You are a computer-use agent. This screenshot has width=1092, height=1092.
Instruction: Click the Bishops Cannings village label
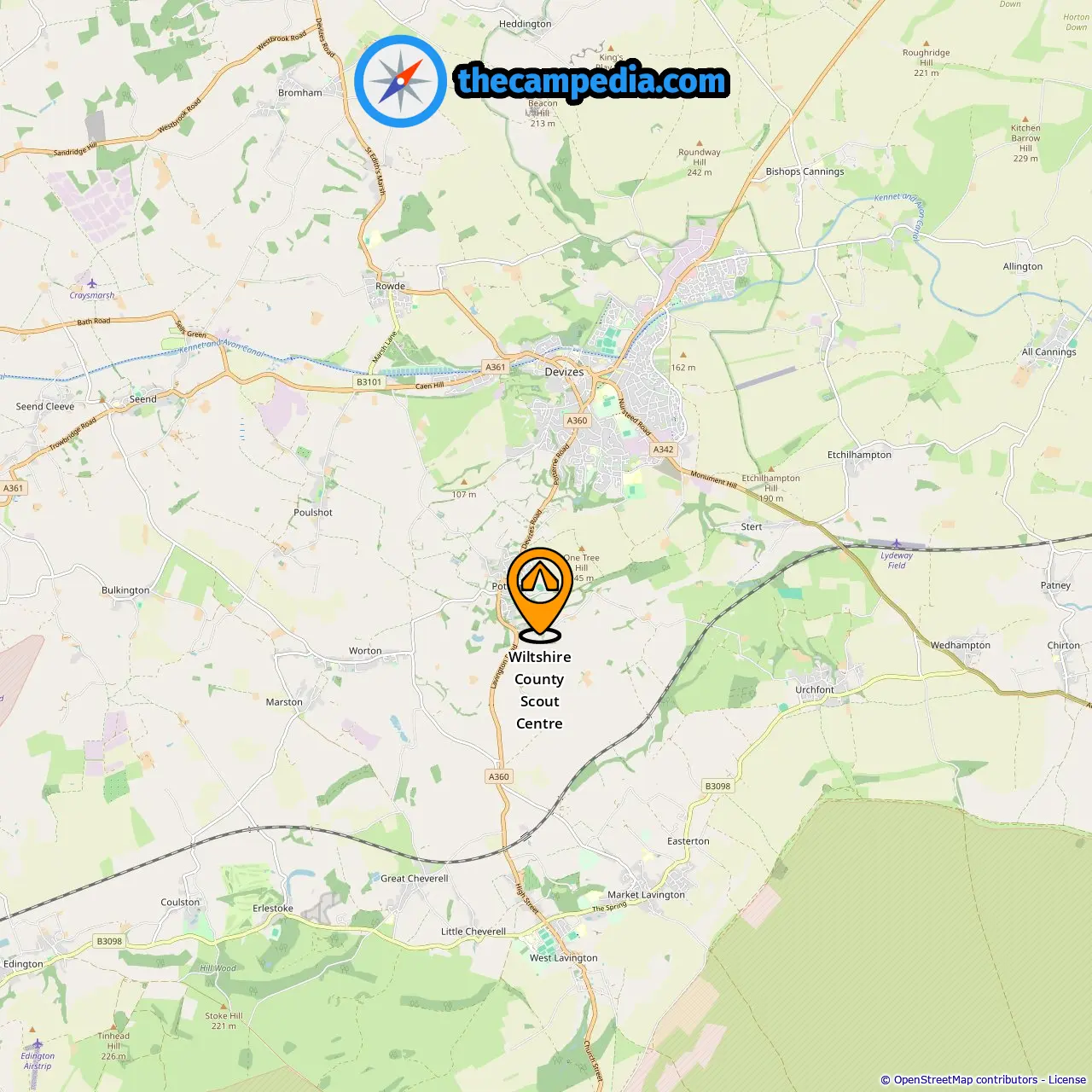pyautogui.click(x=804, y=171)
